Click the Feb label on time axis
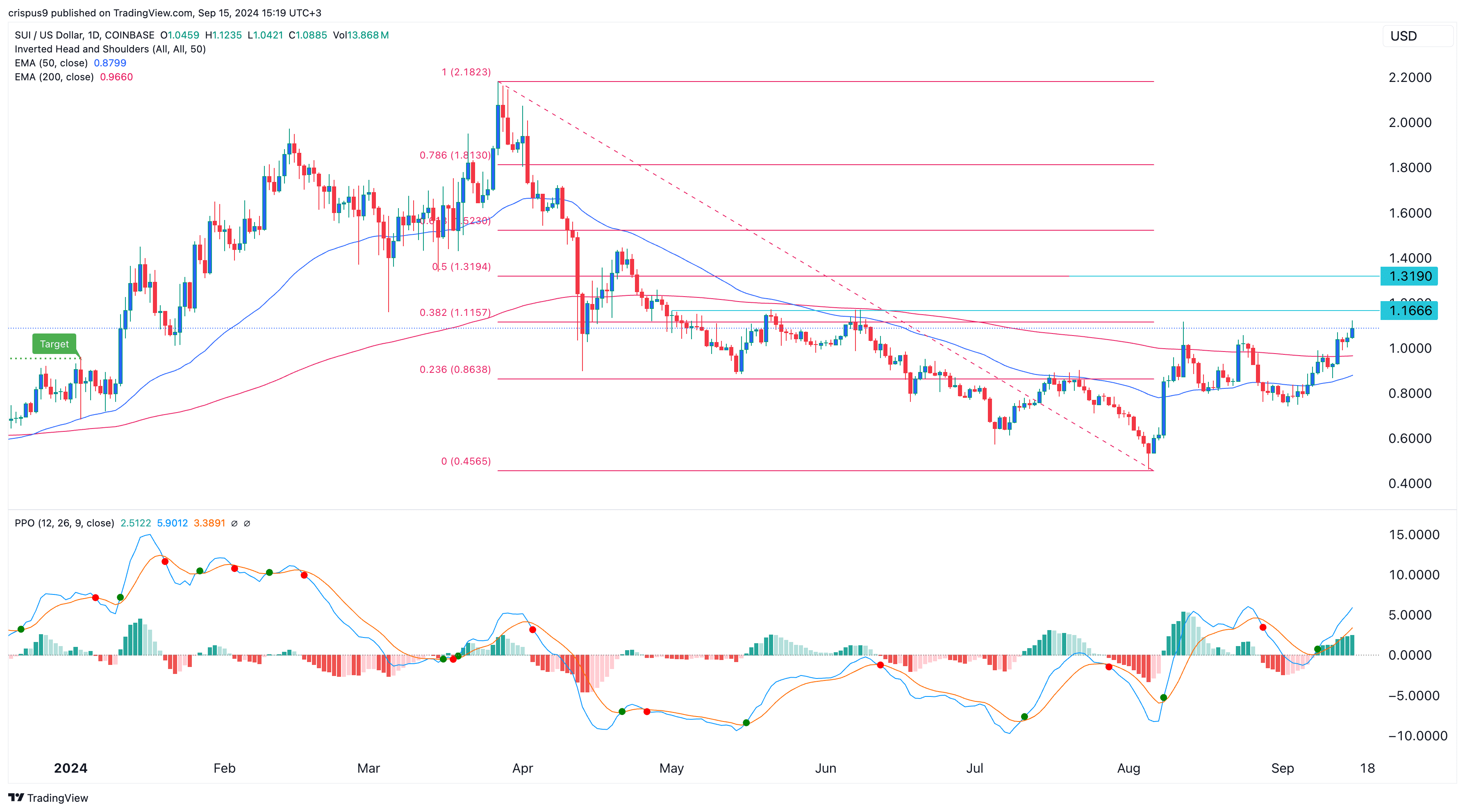Screen dimensions: 1465x812 click(x=224, y=769)
